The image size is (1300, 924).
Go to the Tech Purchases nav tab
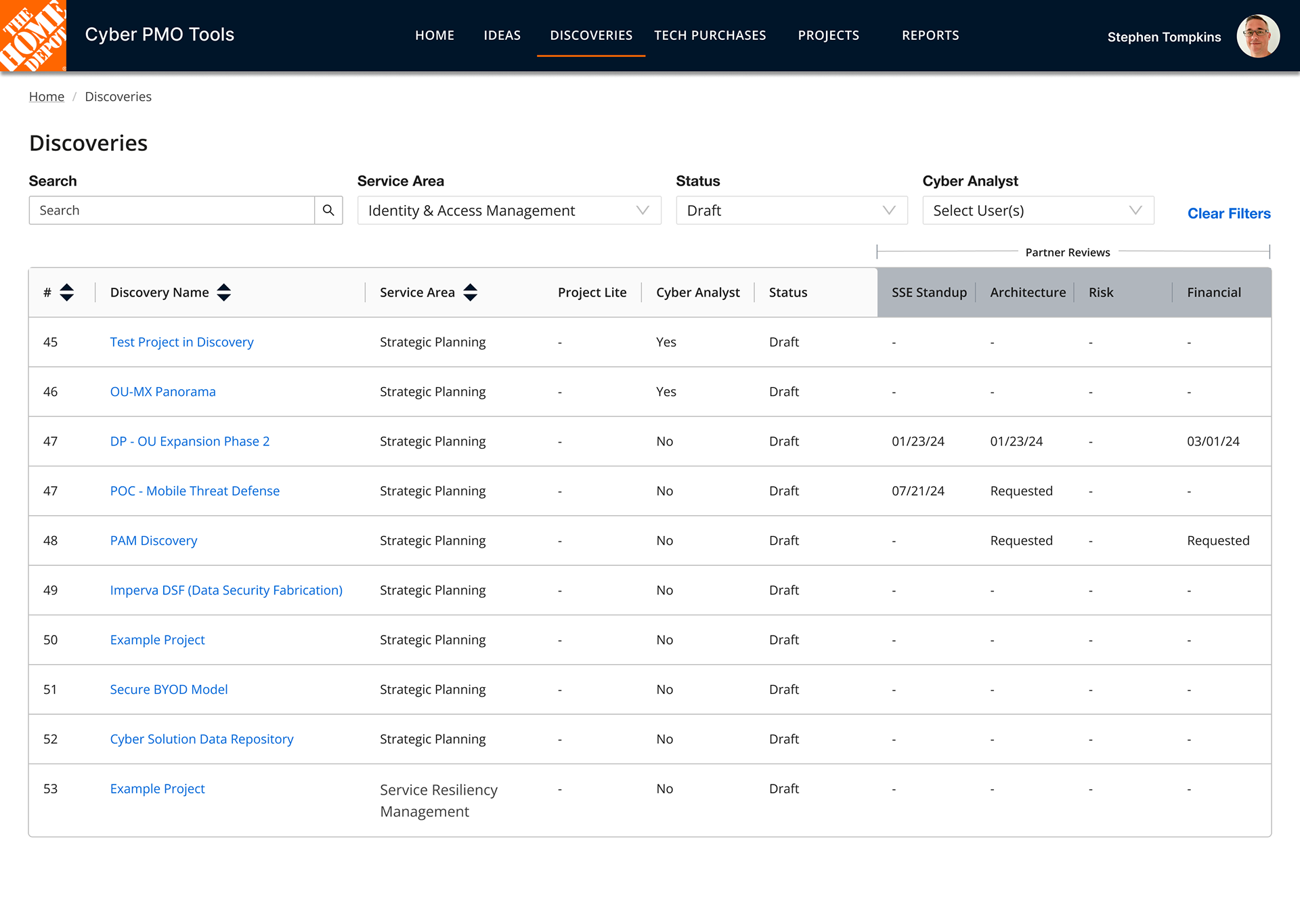(x=710, y=35)
